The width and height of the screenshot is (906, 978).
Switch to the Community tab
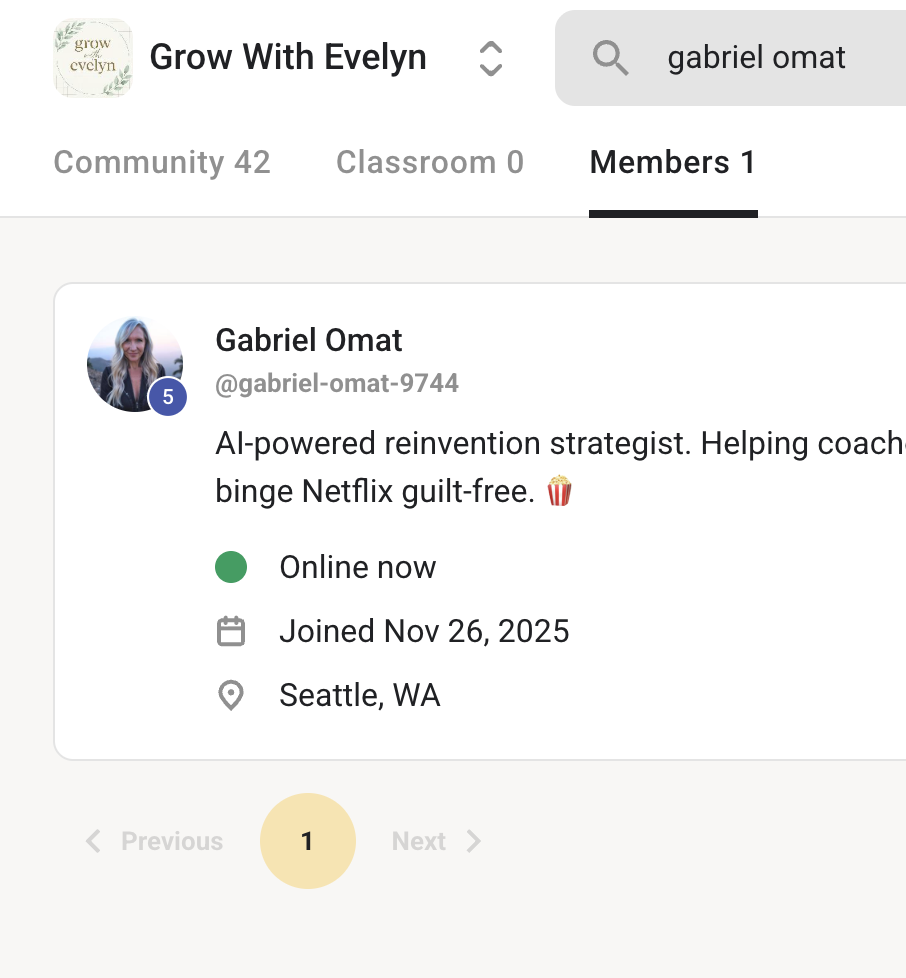click(x=162, y=162)
